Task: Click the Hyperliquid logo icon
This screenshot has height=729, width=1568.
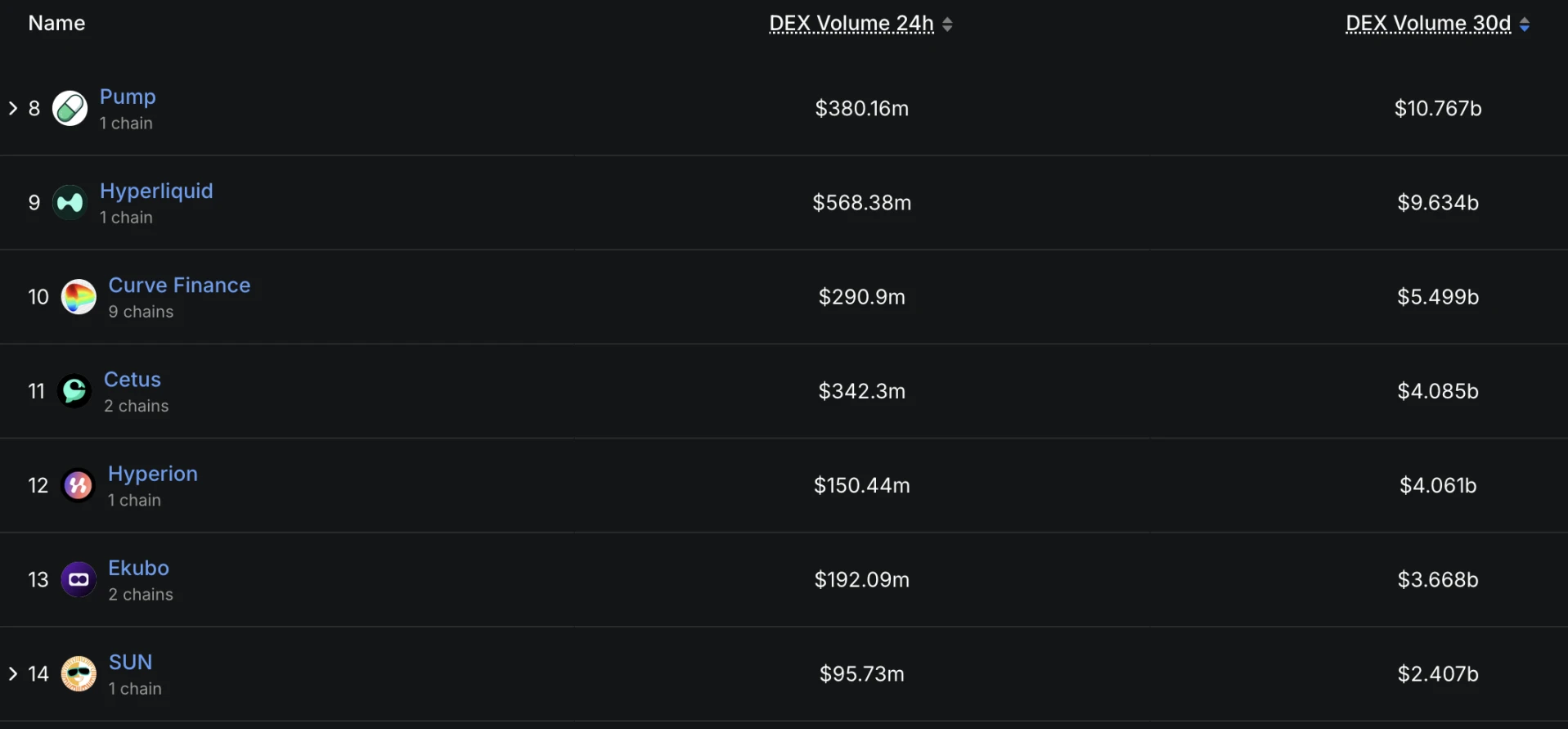Action: [70, 203]
